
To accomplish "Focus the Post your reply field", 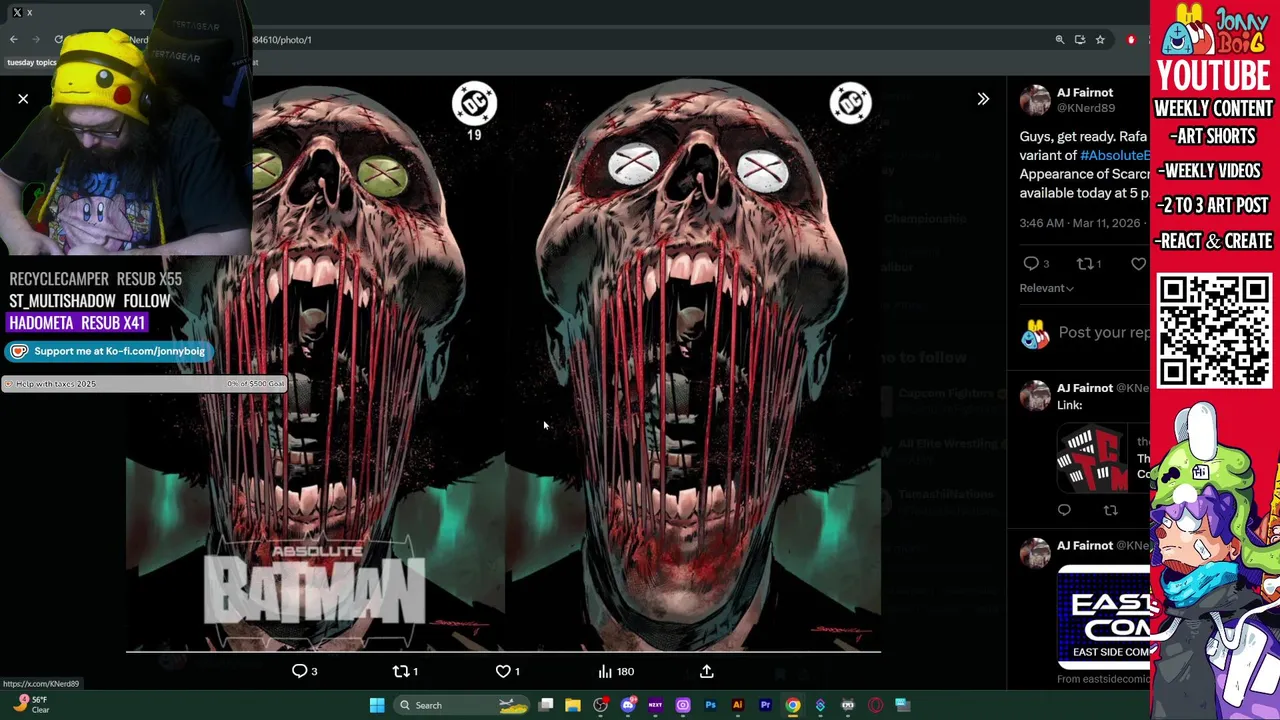I will click(1104, 333).
